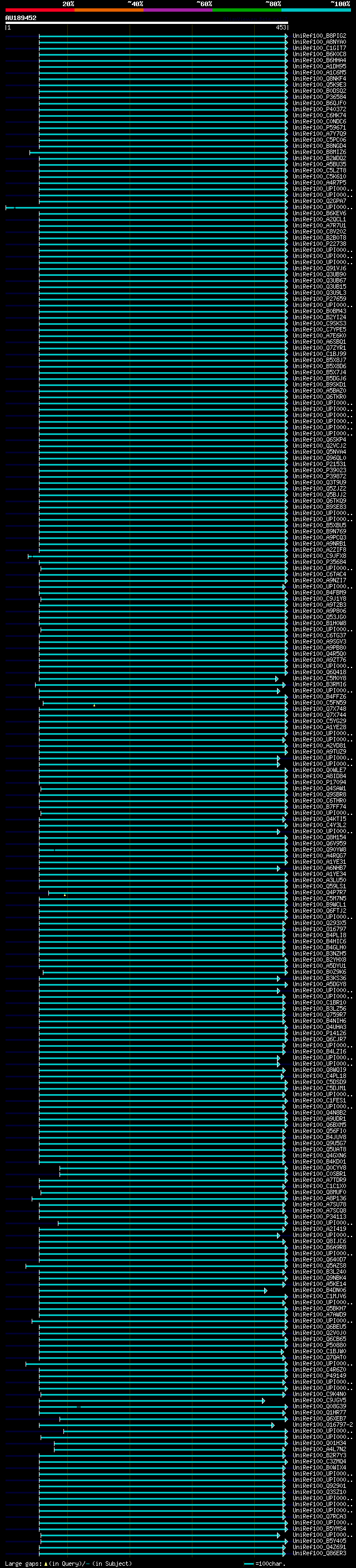The image size is (356, 1568).
Task: Select label UniRef100_A4R7P5
Action: pyautogui.click(x=319, y=183)
